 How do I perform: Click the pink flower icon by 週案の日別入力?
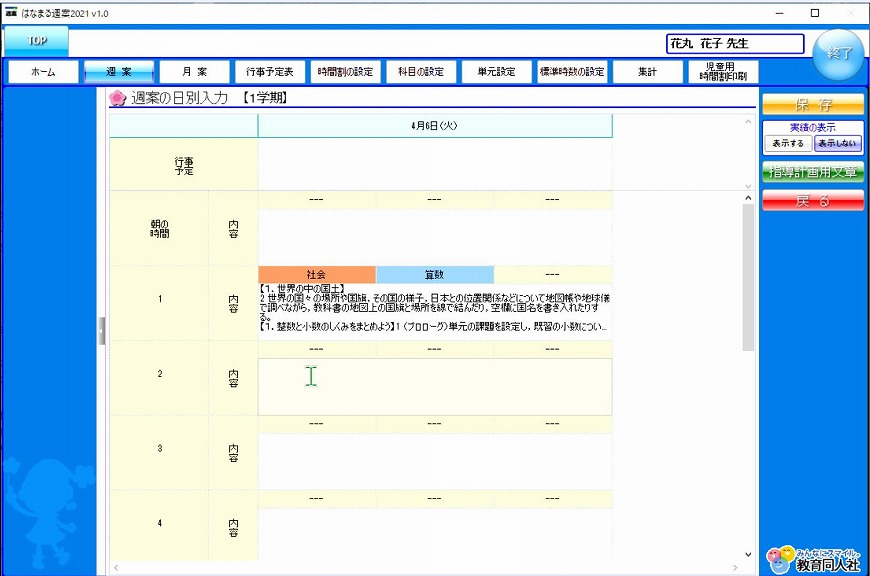[x=118, y=99]
